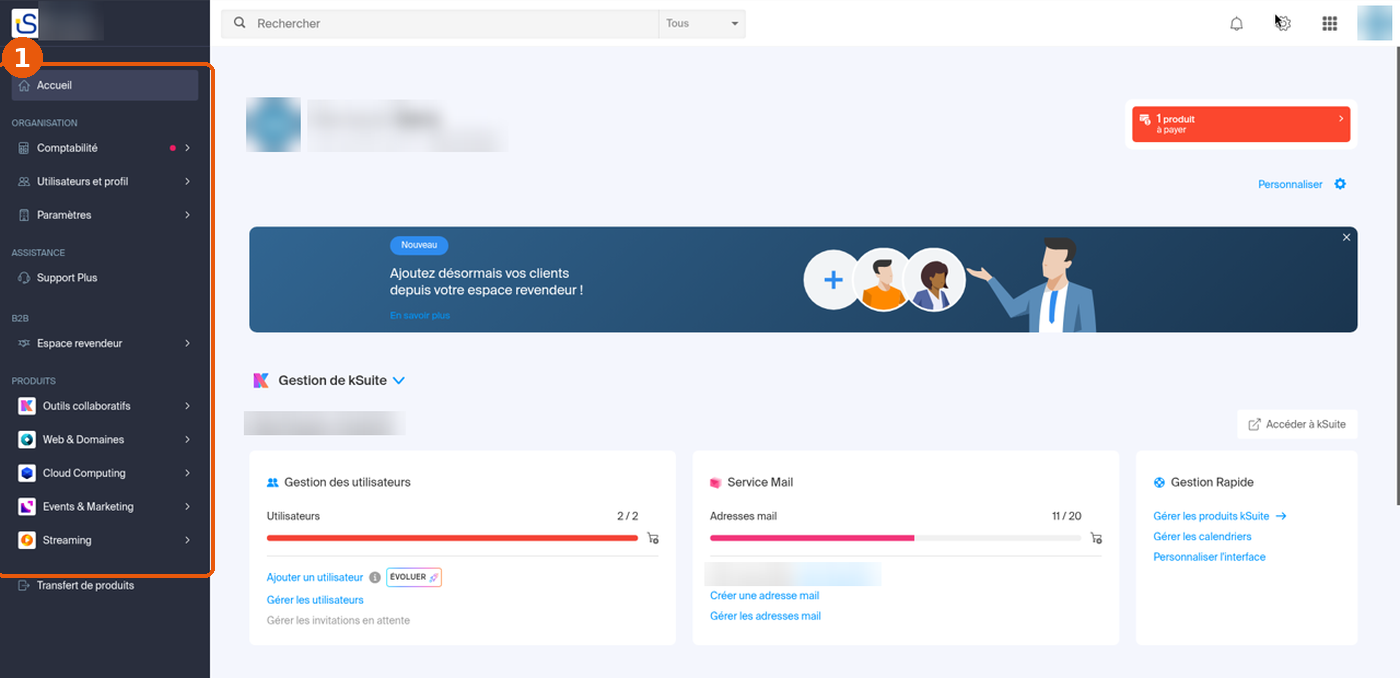This screenshot has height=678, width=1400.
Task: Click Ajouter un utilisateur link
Action: click(315, 577)
